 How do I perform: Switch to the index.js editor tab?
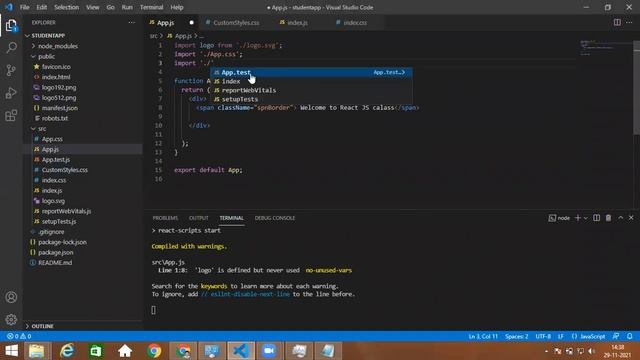pos(297,23)
